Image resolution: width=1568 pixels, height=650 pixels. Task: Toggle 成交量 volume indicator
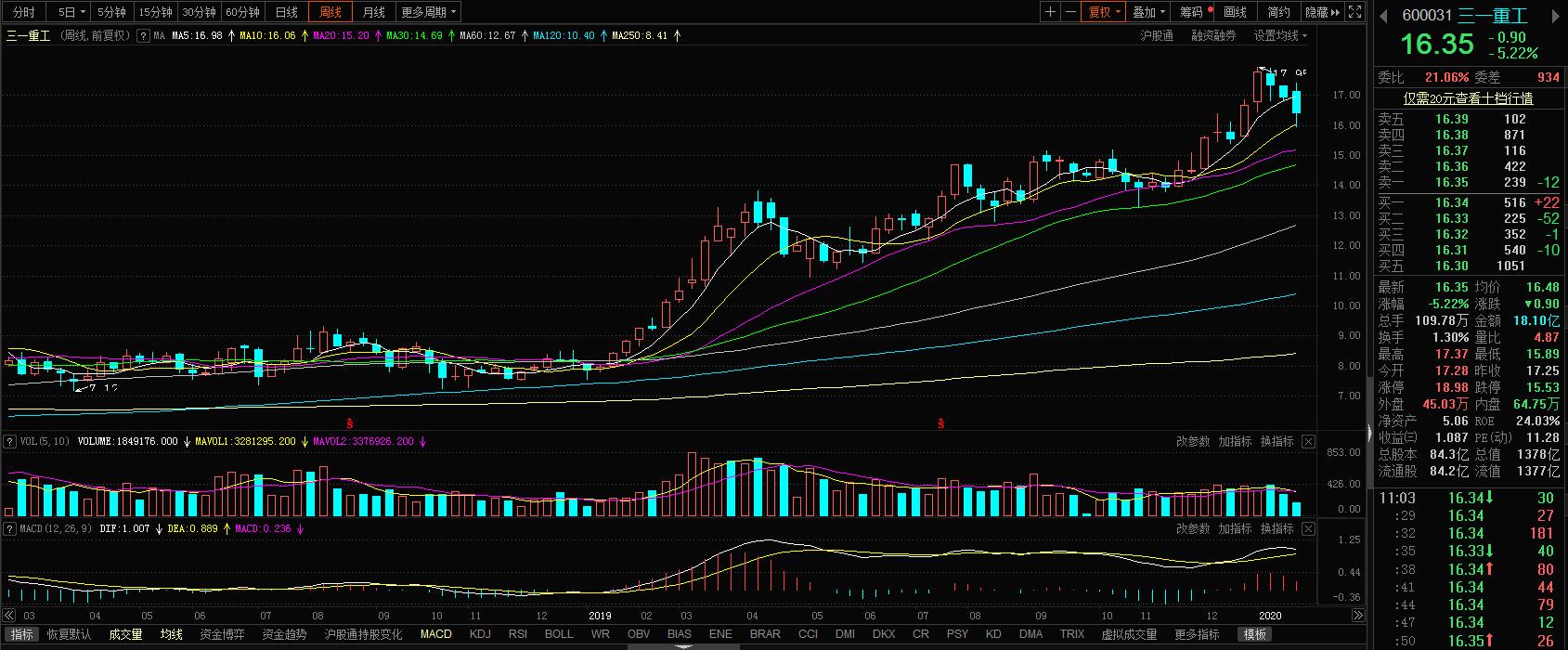[x=125, y=634]
